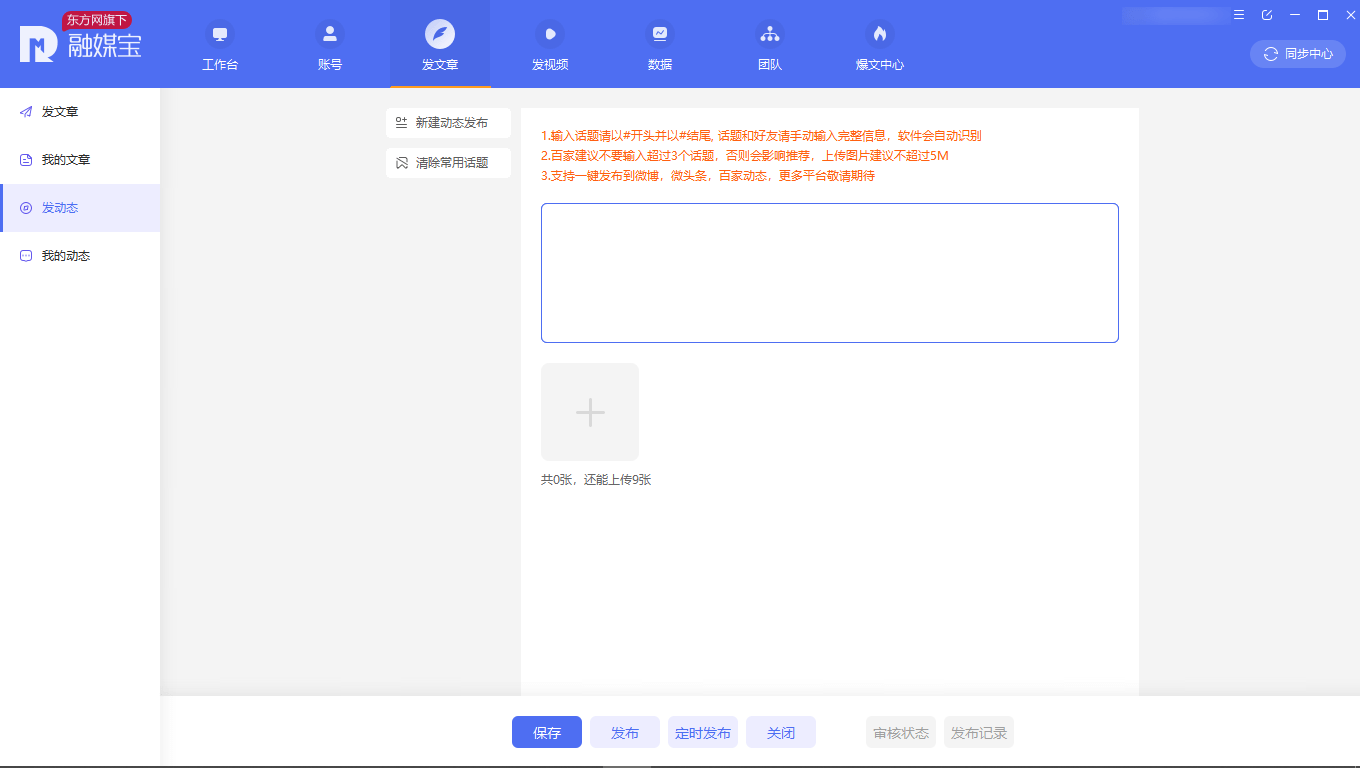Select the 发文章 feather icon tab
This screenshot has width=1360, height=768.
coord(440,34)
